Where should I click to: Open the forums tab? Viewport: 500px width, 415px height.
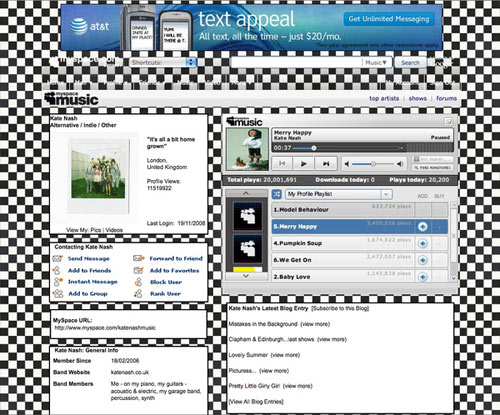tap(446, 98)
